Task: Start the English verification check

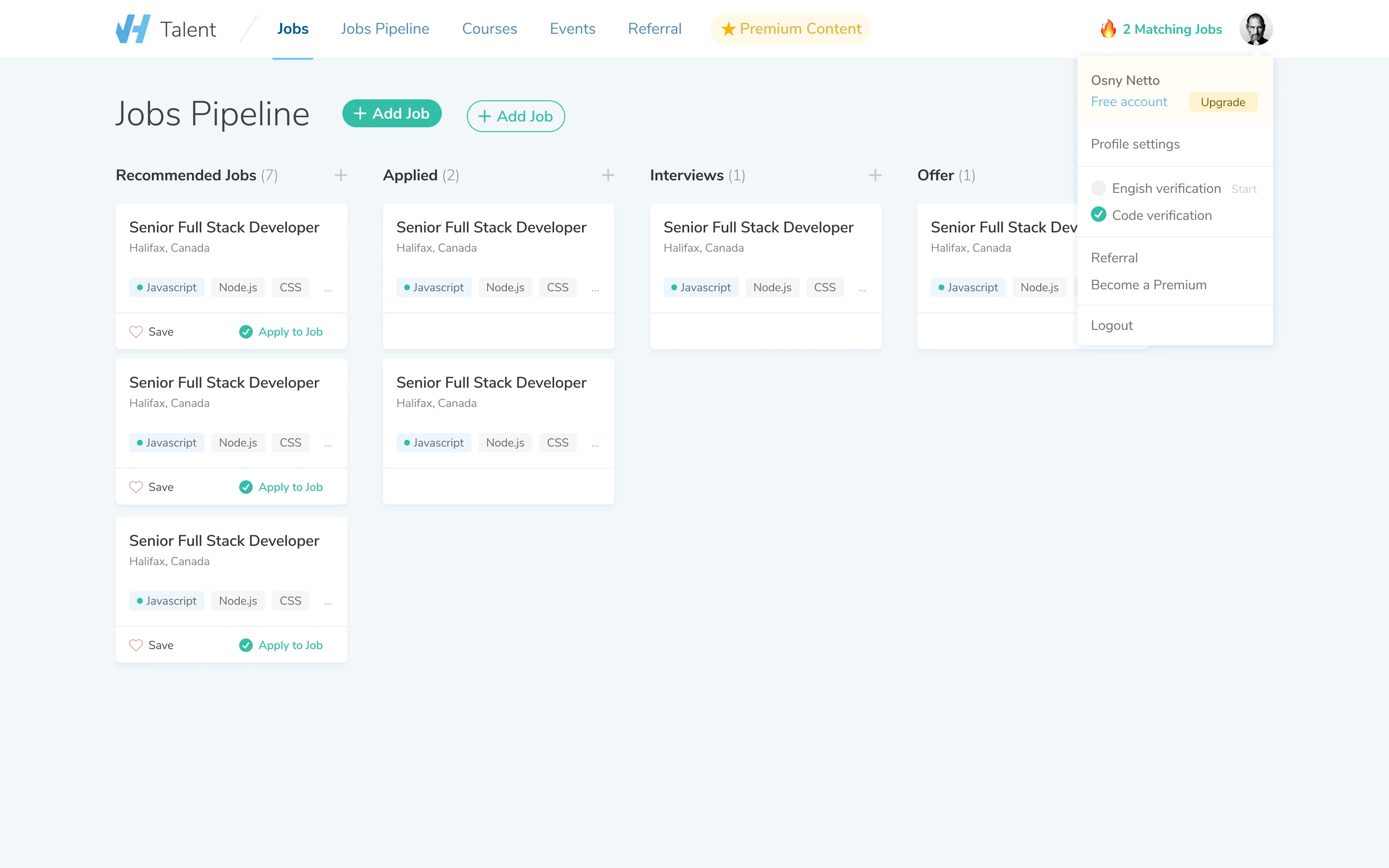Action: click(1243, 188)
